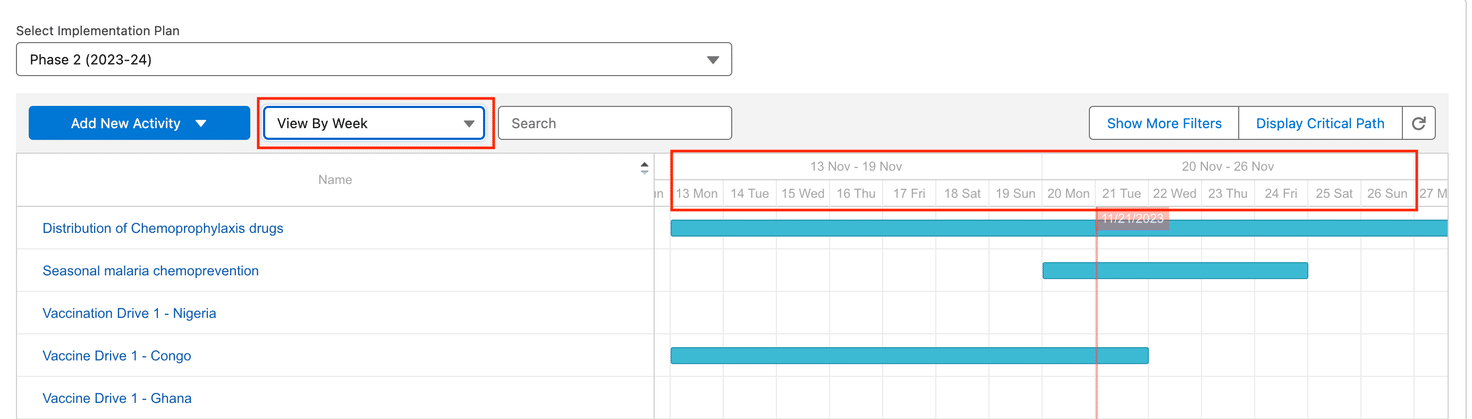Viewport: 1472px width, 419px height.
Task: Open Distribution of Chemoprophylaxis drugs link
Action: [163, 228]
